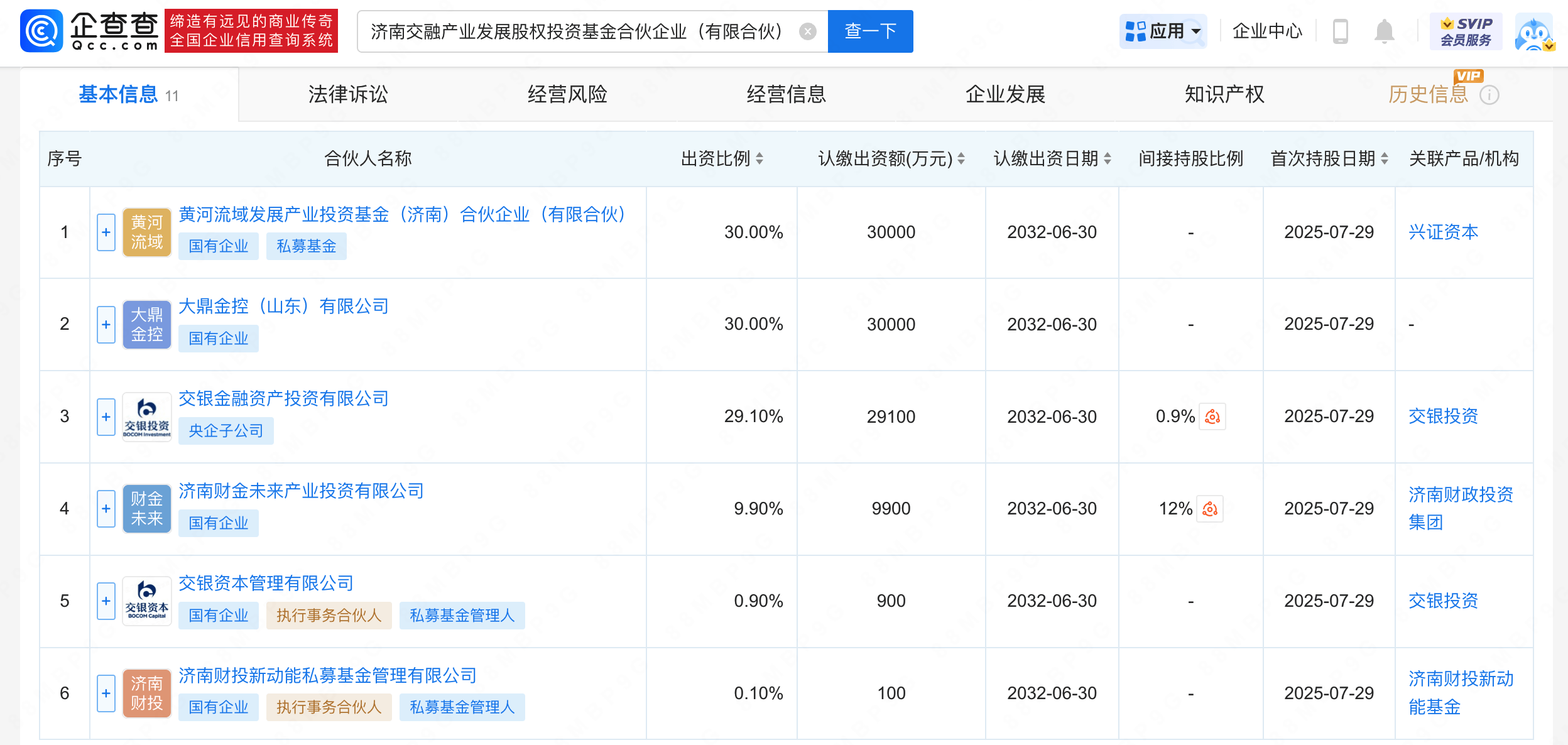Click 执行事务合伙人 tag under 交银资本管理
This screenshot has width=1568, height=745.
(329, 616)
